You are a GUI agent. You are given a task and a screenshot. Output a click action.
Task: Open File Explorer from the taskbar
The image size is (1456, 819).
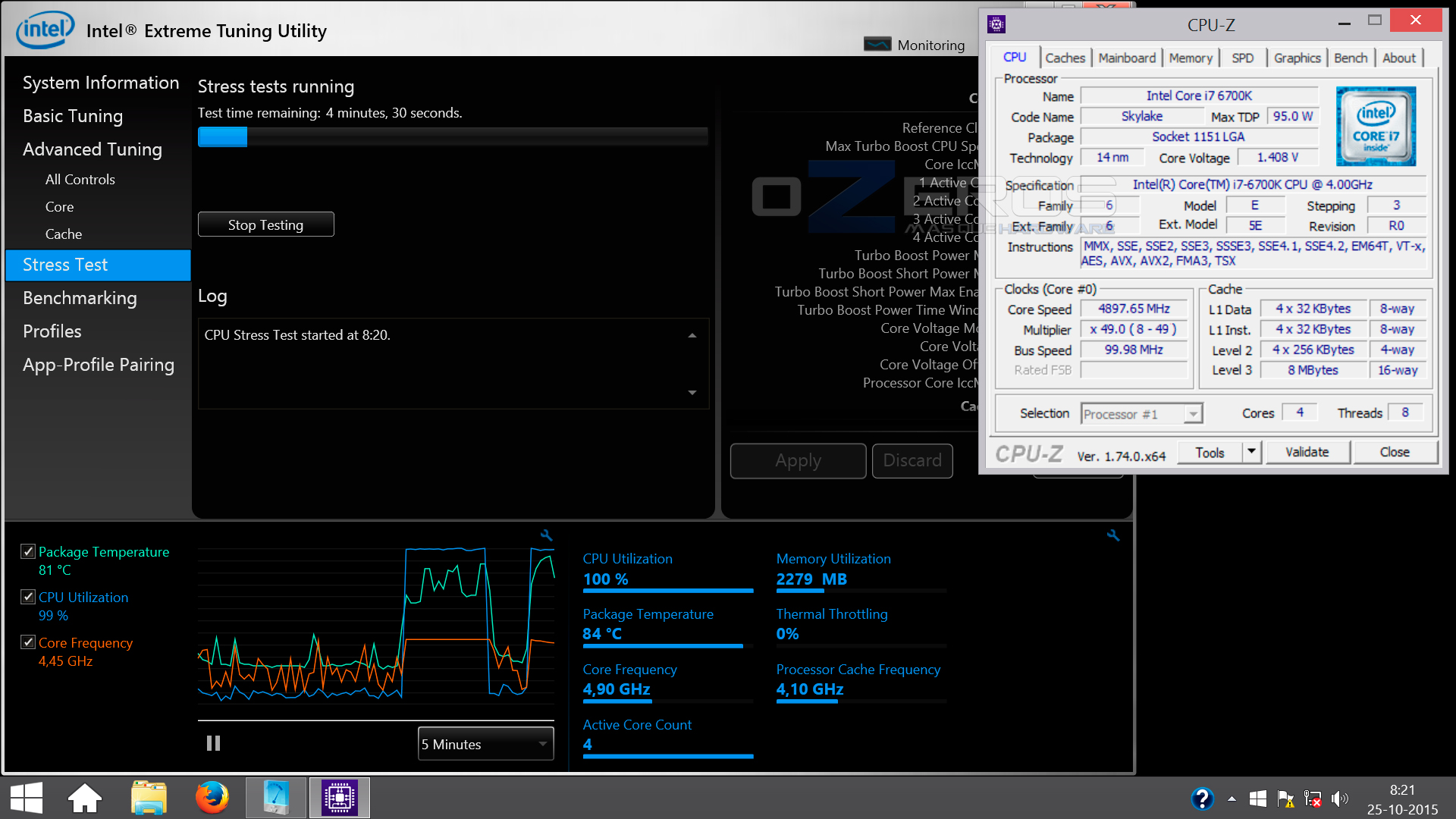[149, 798]
